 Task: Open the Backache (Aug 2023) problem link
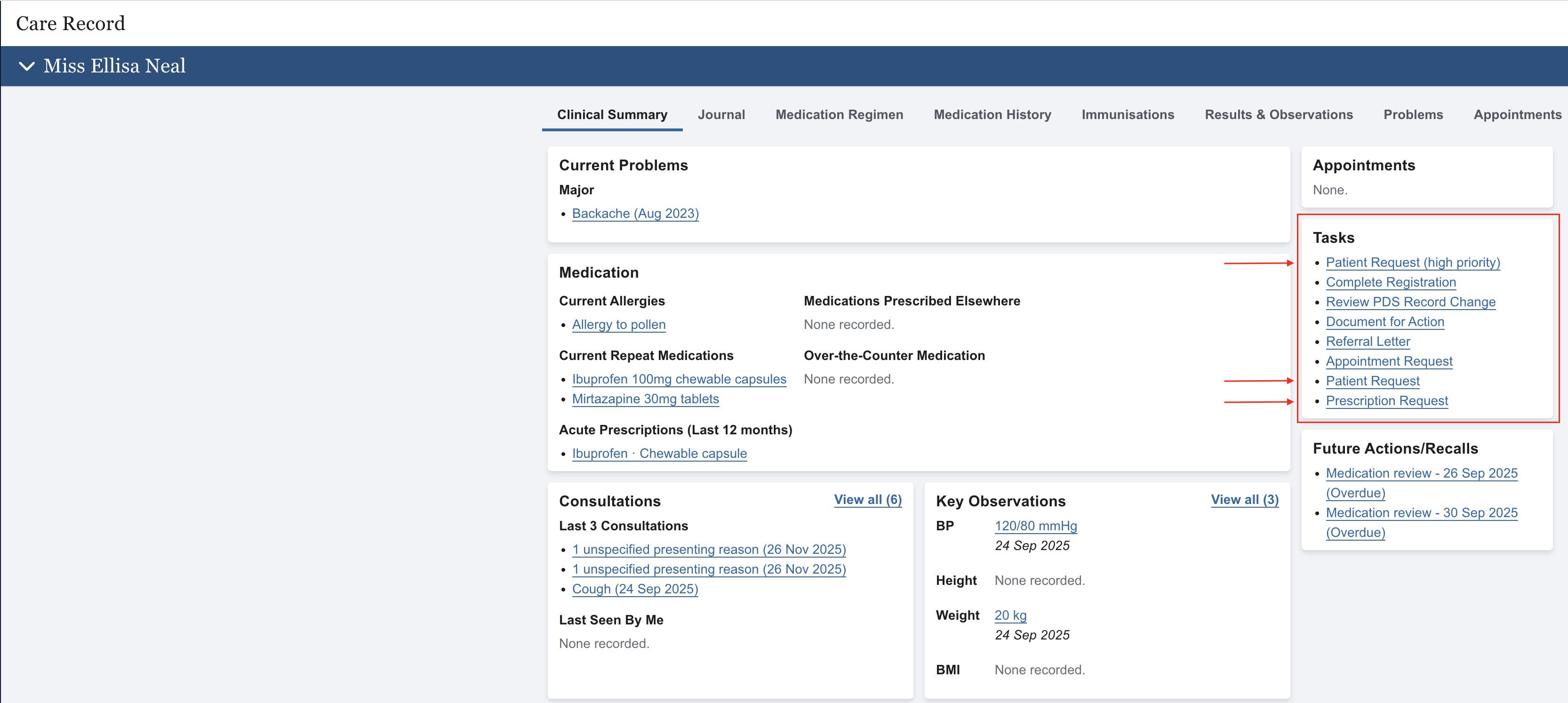coord(635,214)
